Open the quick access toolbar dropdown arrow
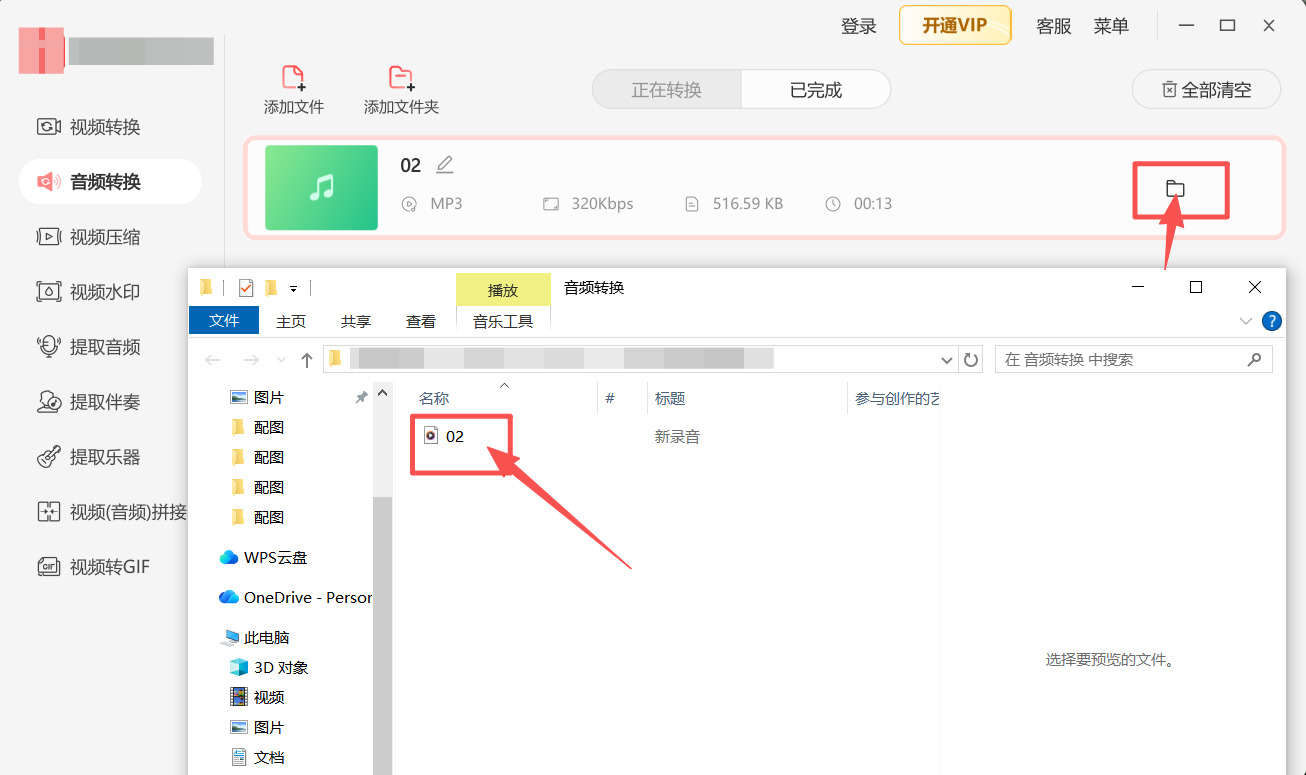The height and width of the screenshot is (775, 1306). point(293,288)
